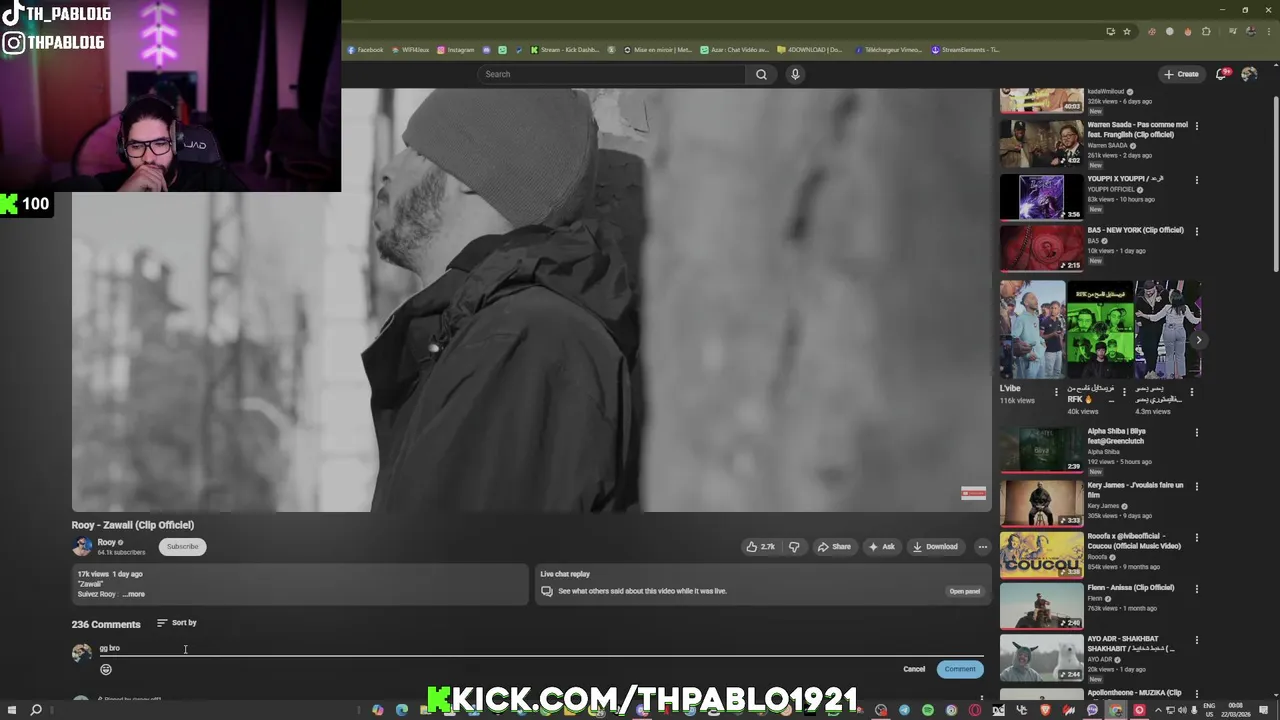Open the 4DOWNLOAD bookmark
This screenshot has height=720, width=1280.
[x=810, y=50]
